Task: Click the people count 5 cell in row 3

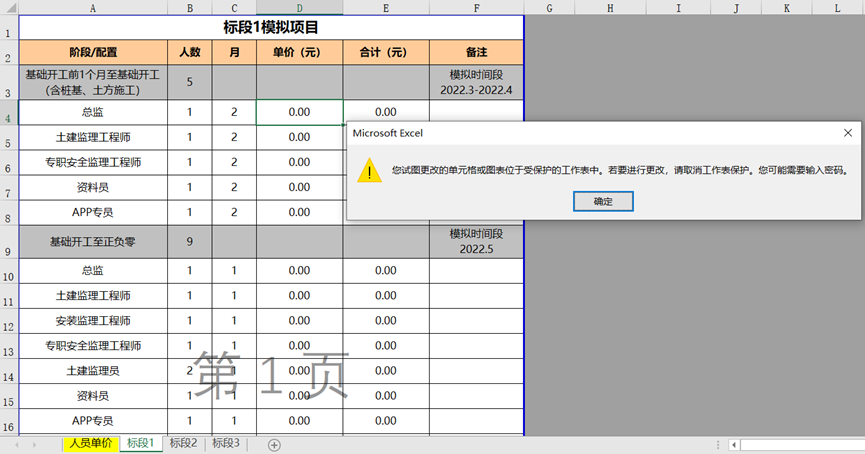Action: (190, 82)
